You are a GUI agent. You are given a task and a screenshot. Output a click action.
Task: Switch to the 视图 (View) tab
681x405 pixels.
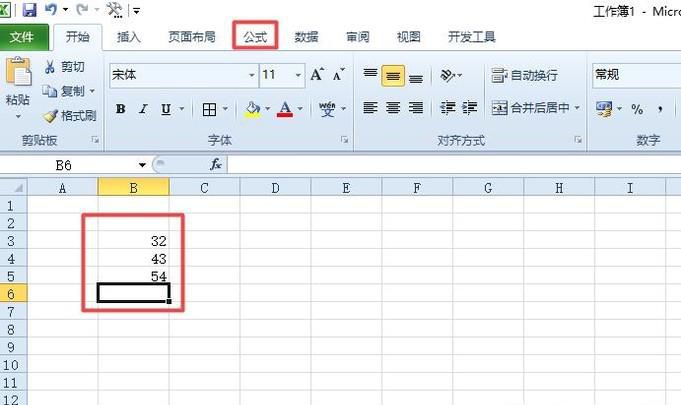click(409, 37)
